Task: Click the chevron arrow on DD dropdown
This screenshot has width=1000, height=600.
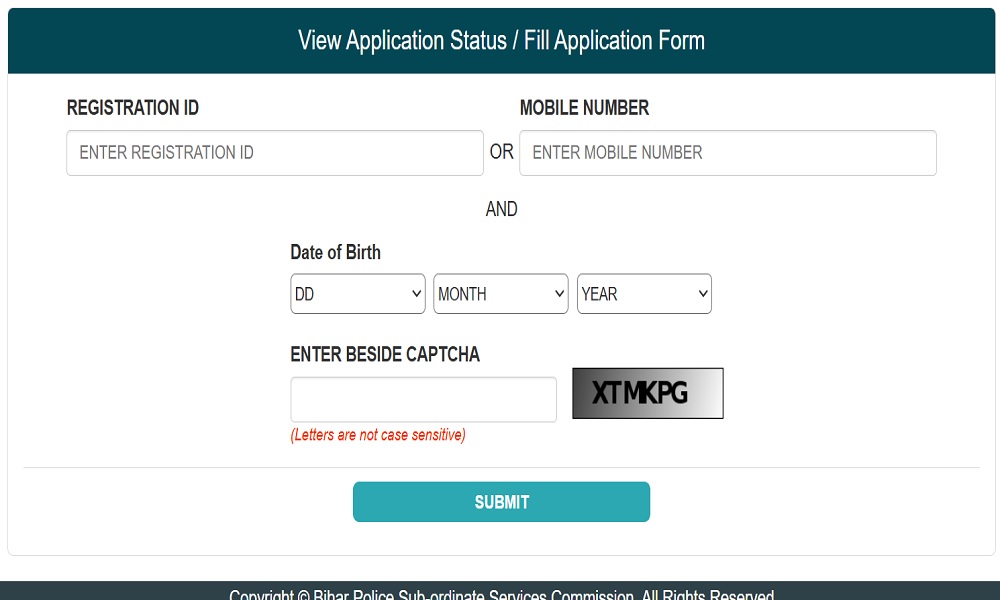Action: (x=416, y=294)
